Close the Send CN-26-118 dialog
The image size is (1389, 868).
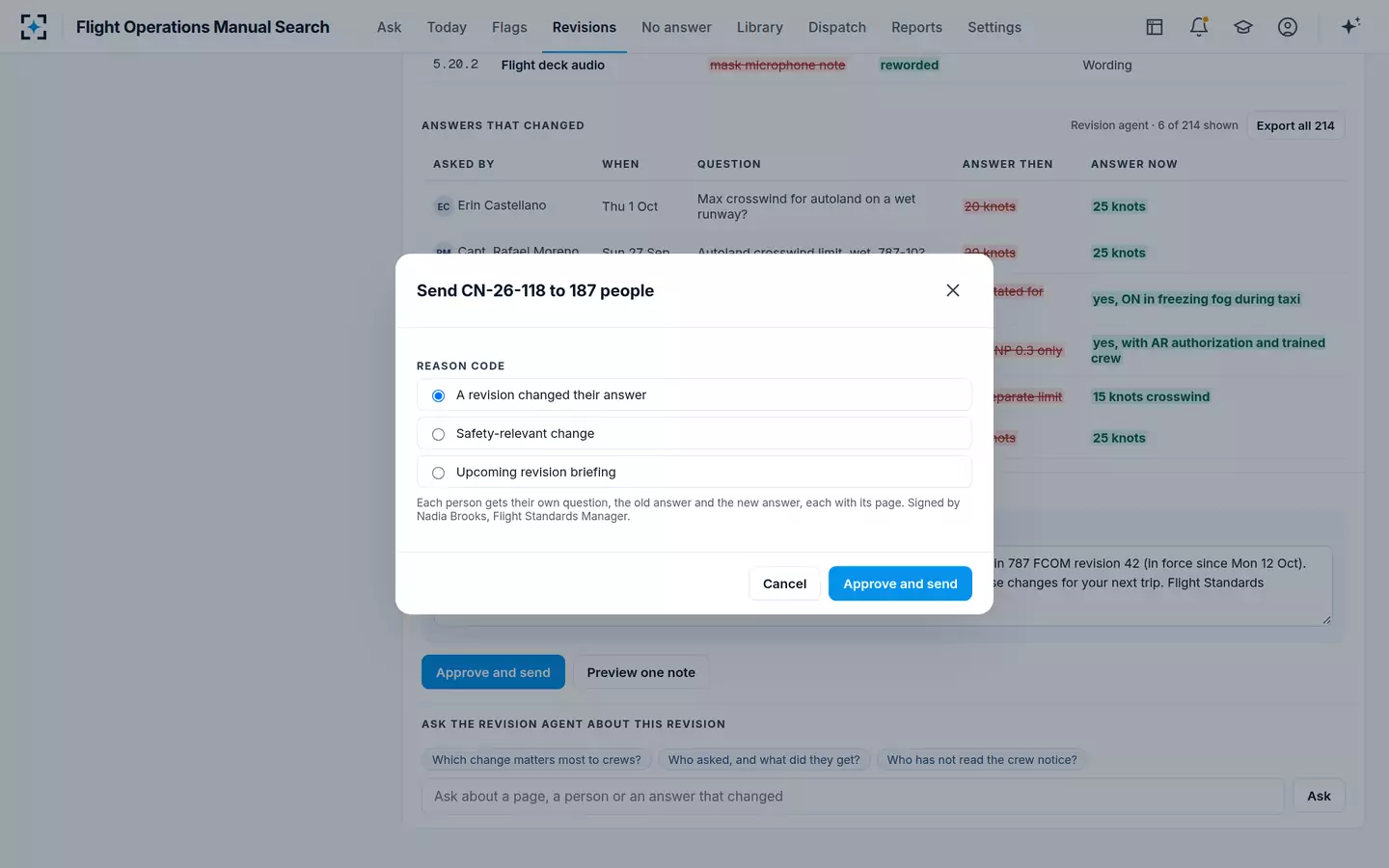tap(953, 290)
